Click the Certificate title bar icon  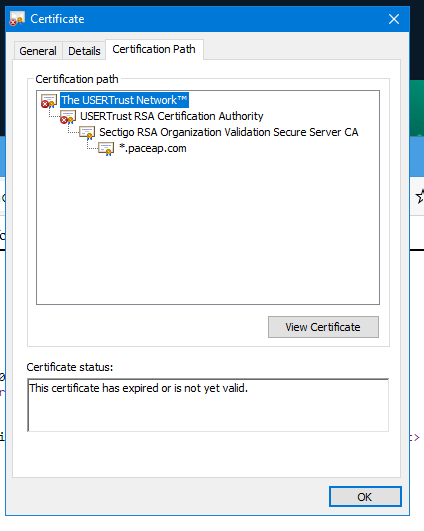(x=17, y=19)
